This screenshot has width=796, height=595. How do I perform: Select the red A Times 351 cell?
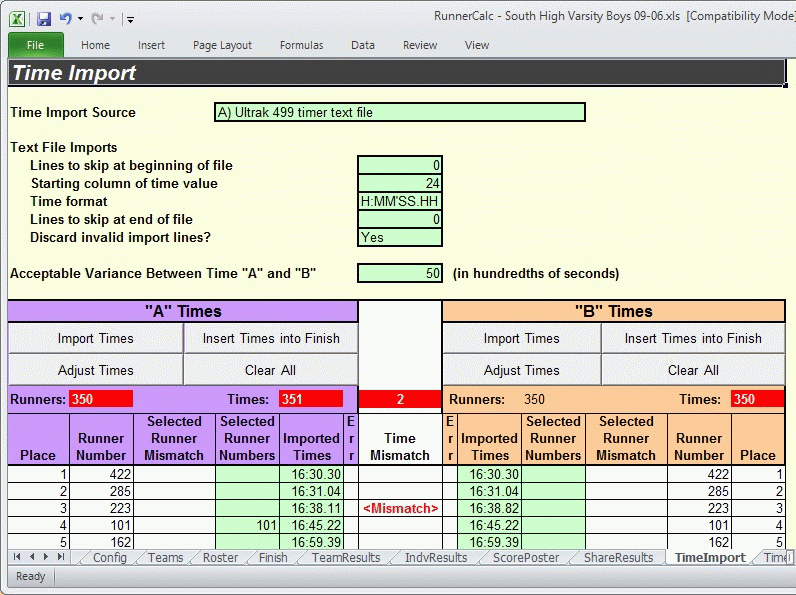(311, 399)
